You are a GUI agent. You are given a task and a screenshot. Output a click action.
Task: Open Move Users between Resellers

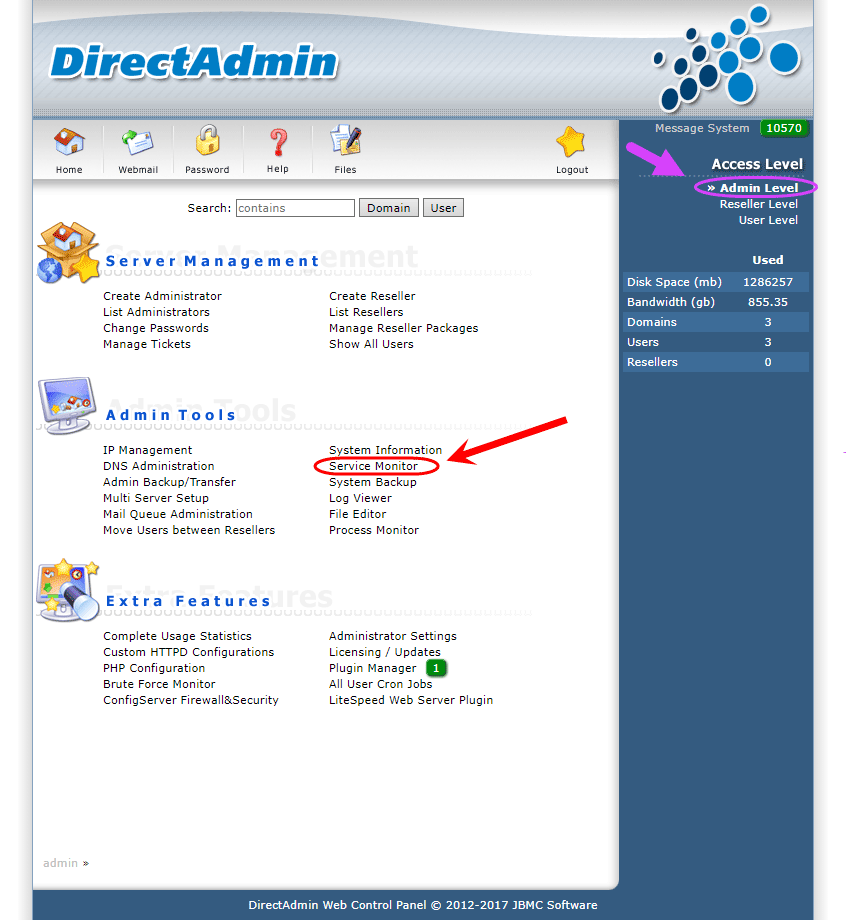pos(189,530)
